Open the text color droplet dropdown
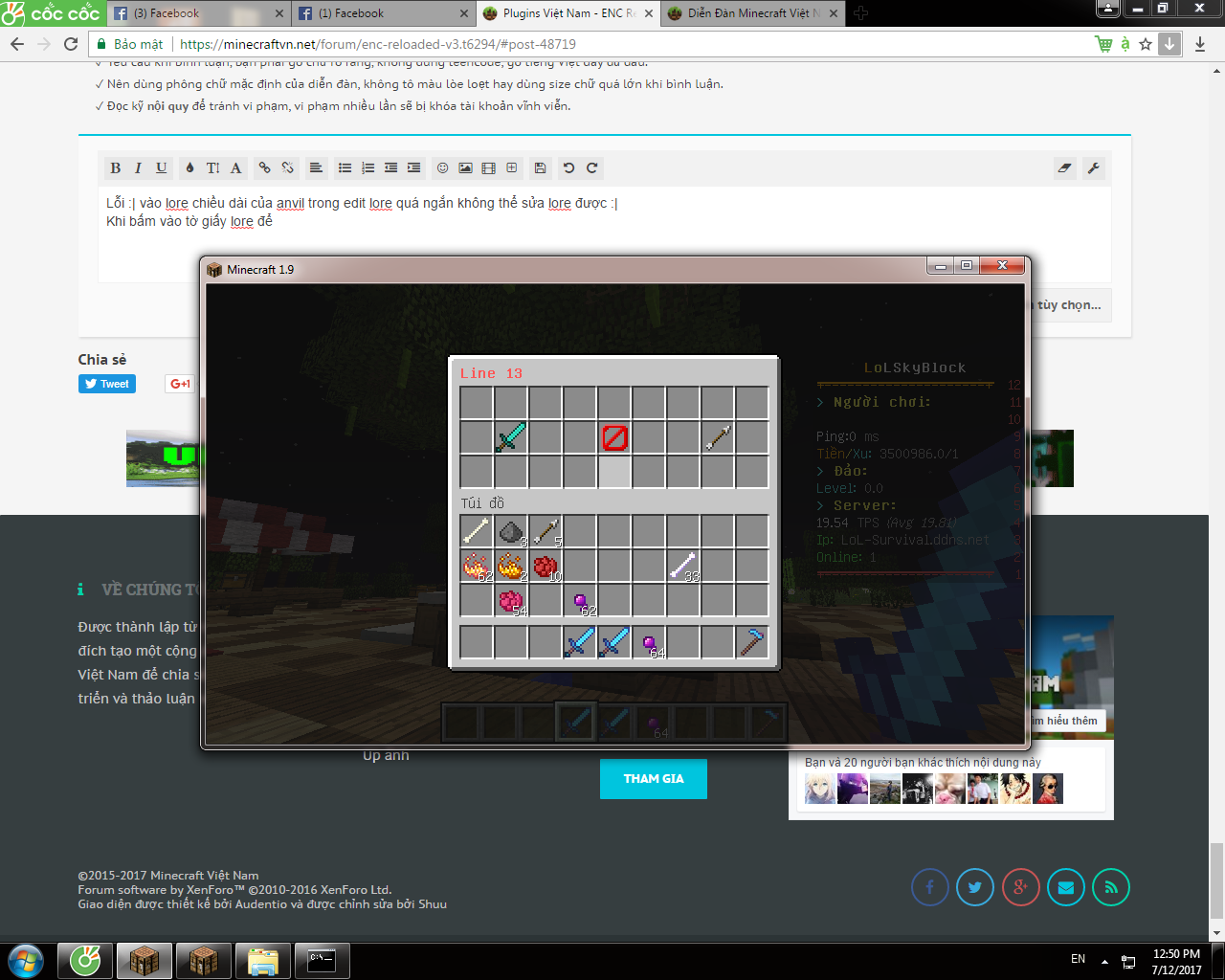The image size is (1225, 980). pyautogui.click(x=189, y=168)
